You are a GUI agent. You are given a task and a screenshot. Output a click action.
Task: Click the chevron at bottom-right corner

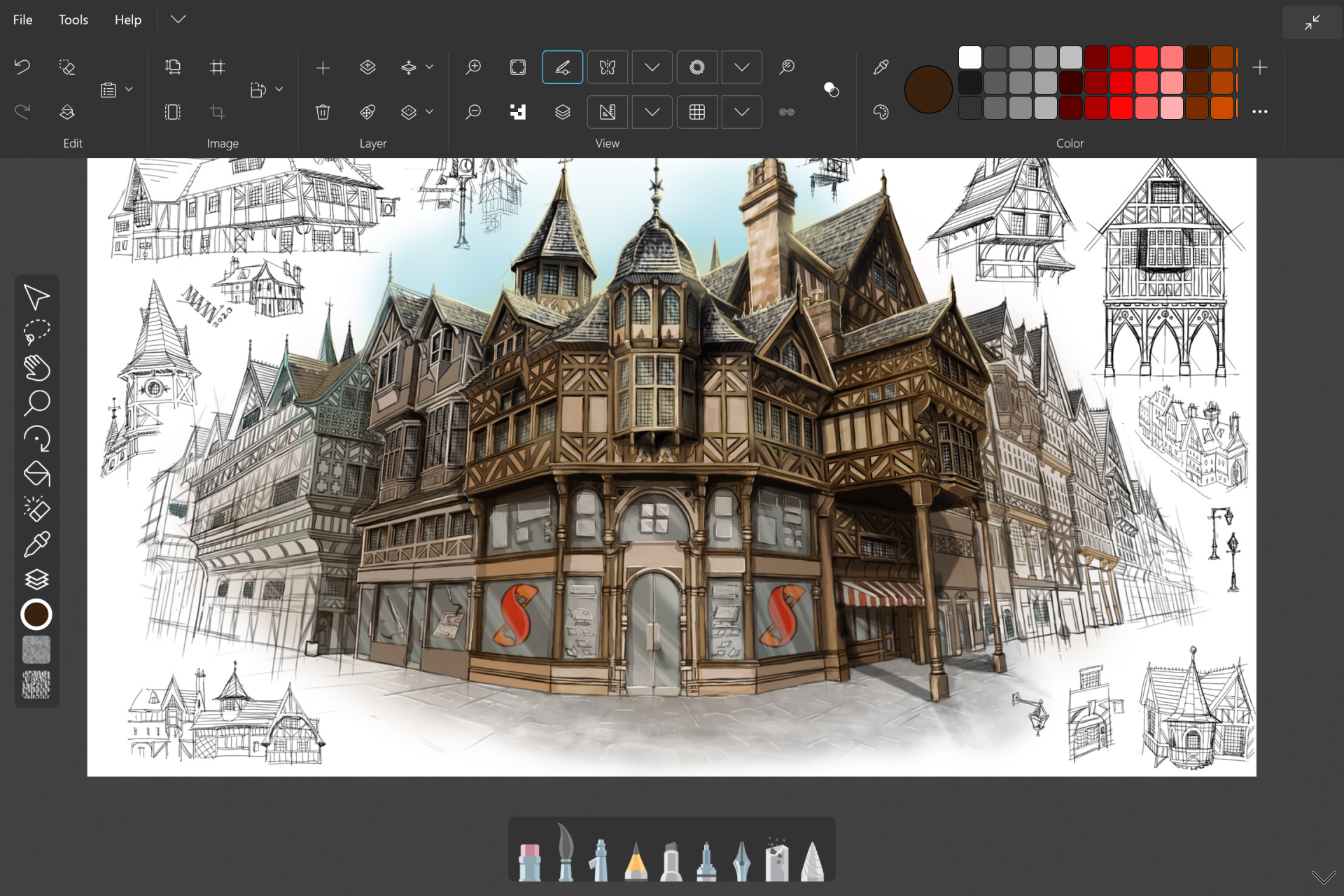tap(1323, 877)
